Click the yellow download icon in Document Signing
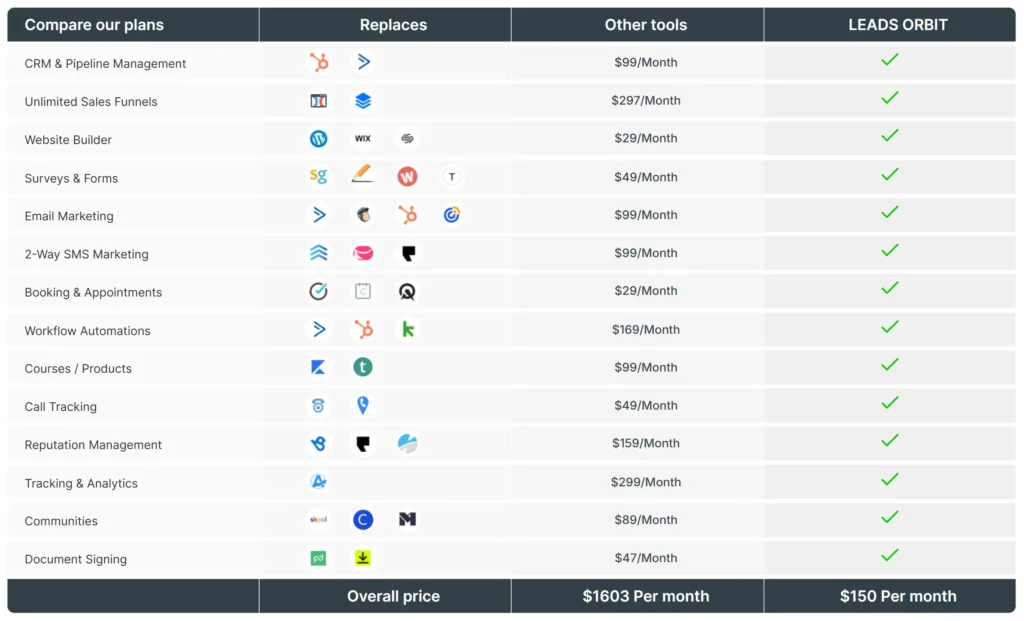The image size is (1024, 621). click(363, 558)
